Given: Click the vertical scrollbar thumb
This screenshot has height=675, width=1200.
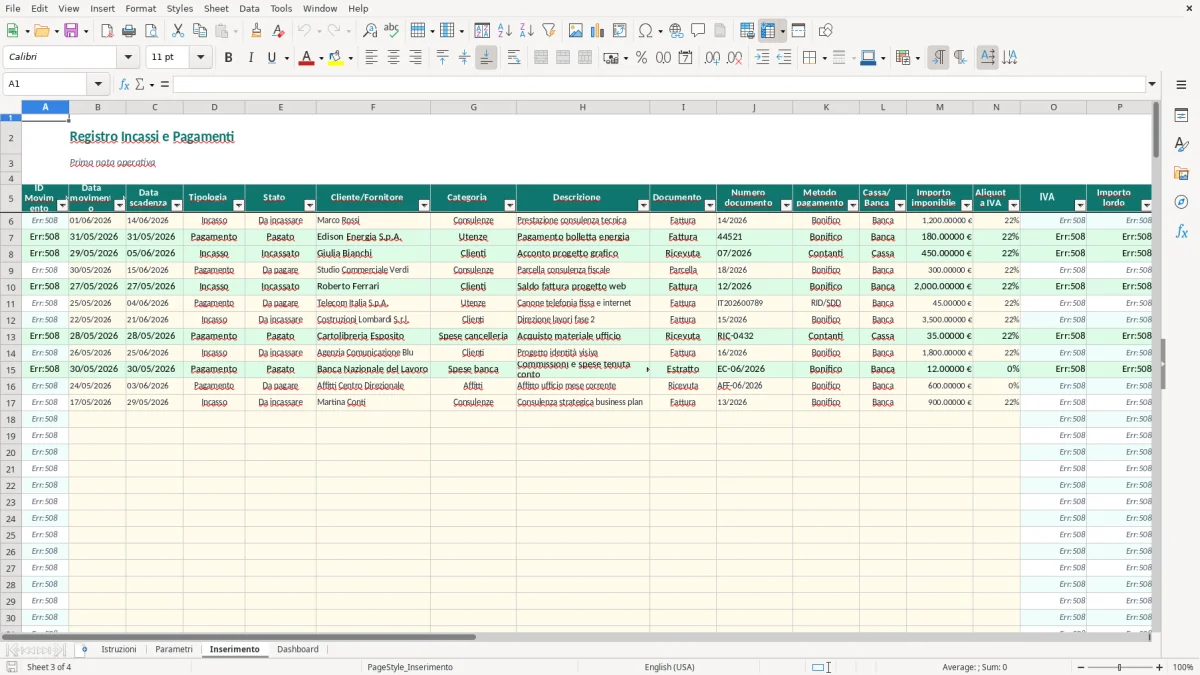Looking at the screenshot, I should 1156,130.
